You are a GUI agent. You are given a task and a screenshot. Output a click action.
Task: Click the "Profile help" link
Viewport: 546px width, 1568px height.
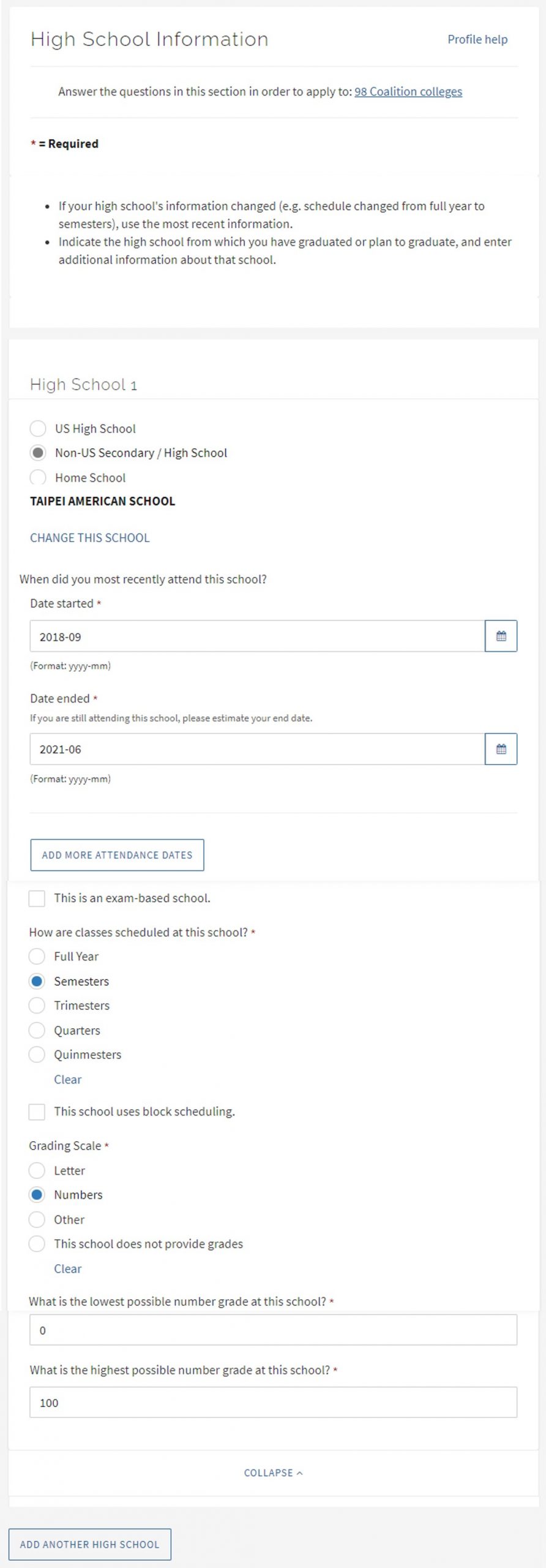pos(477,39)
